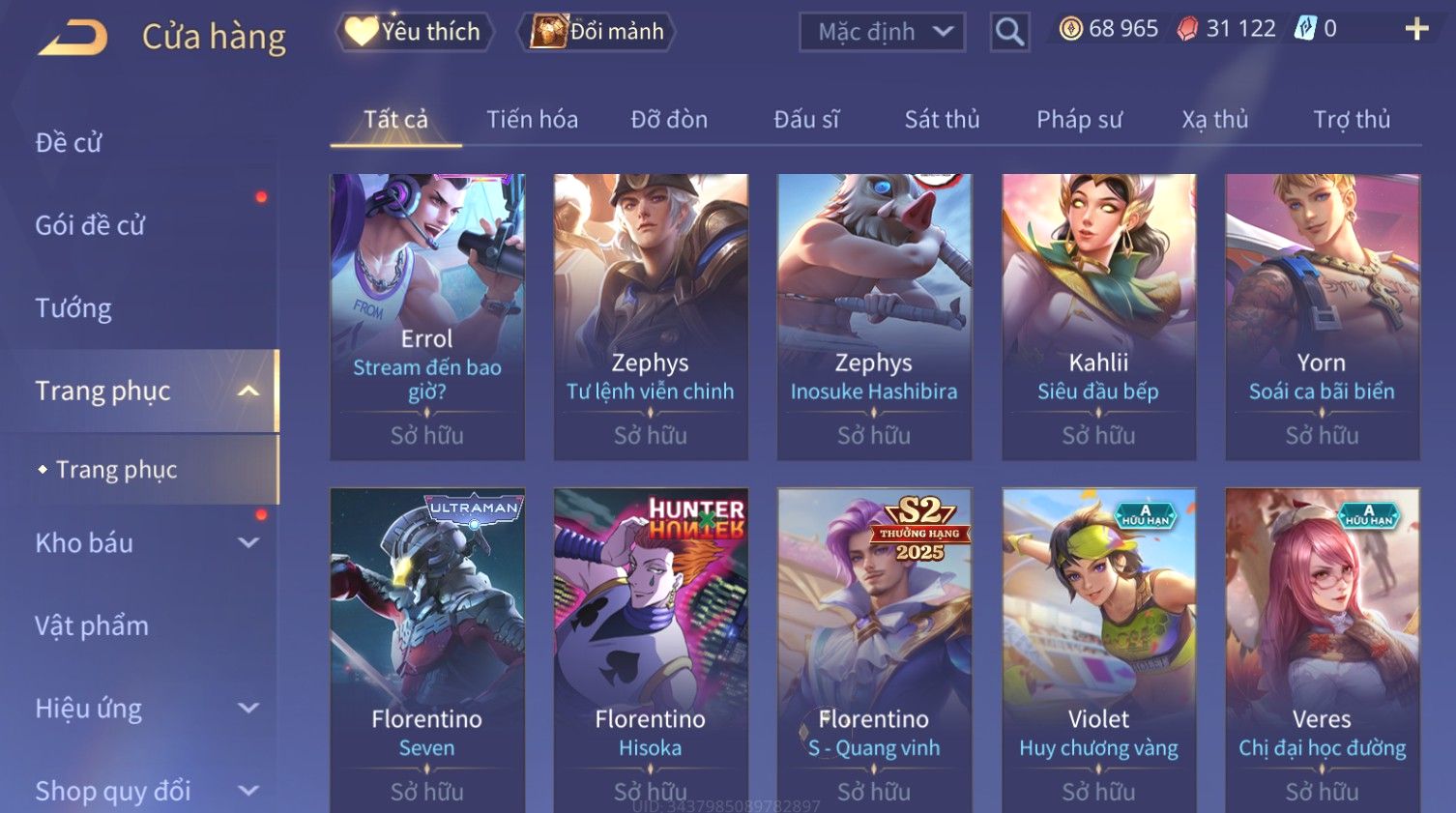Open Tướng in the sidebar
1456x813 pixels.
pos(73,308)
